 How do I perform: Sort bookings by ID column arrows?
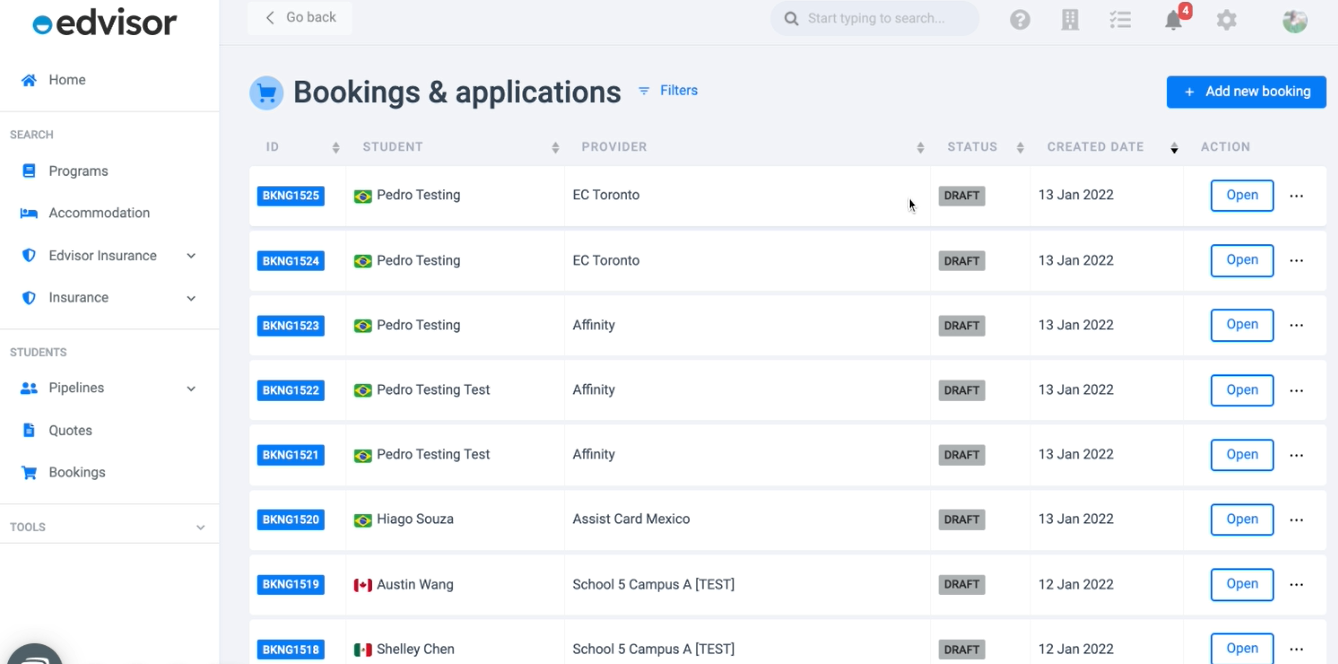(x=336, y=148)
